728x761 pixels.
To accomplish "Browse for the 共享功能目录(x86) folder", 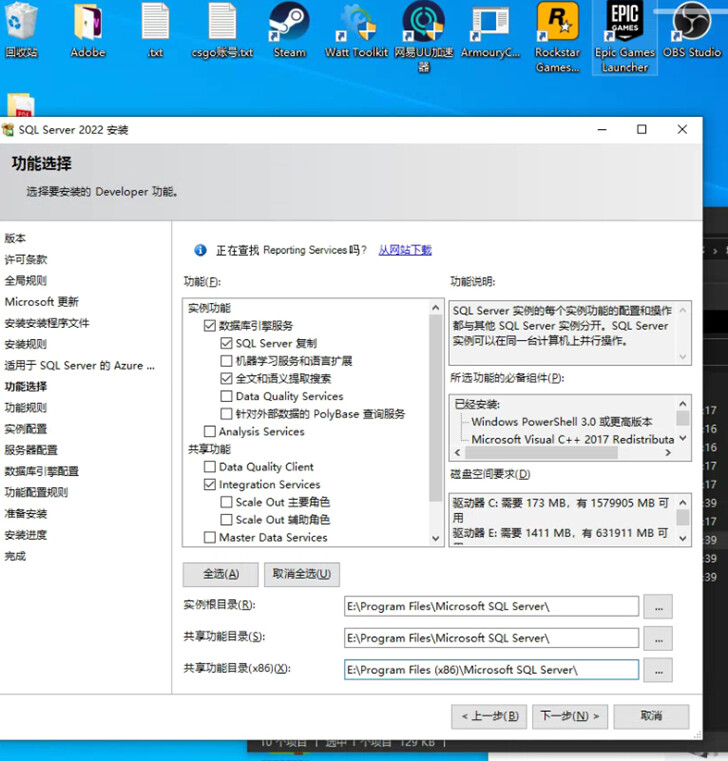I will coord(658,670).
